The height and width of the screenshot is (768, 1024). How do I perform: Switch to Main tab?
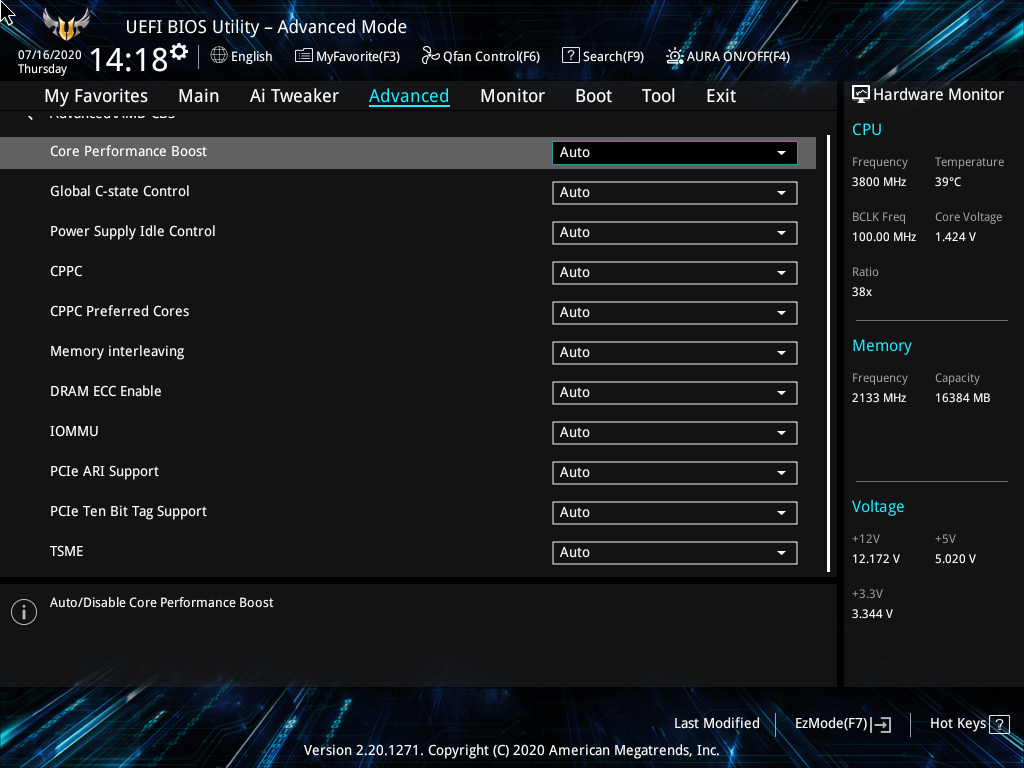pyautogui.click(x=199, y=96)
